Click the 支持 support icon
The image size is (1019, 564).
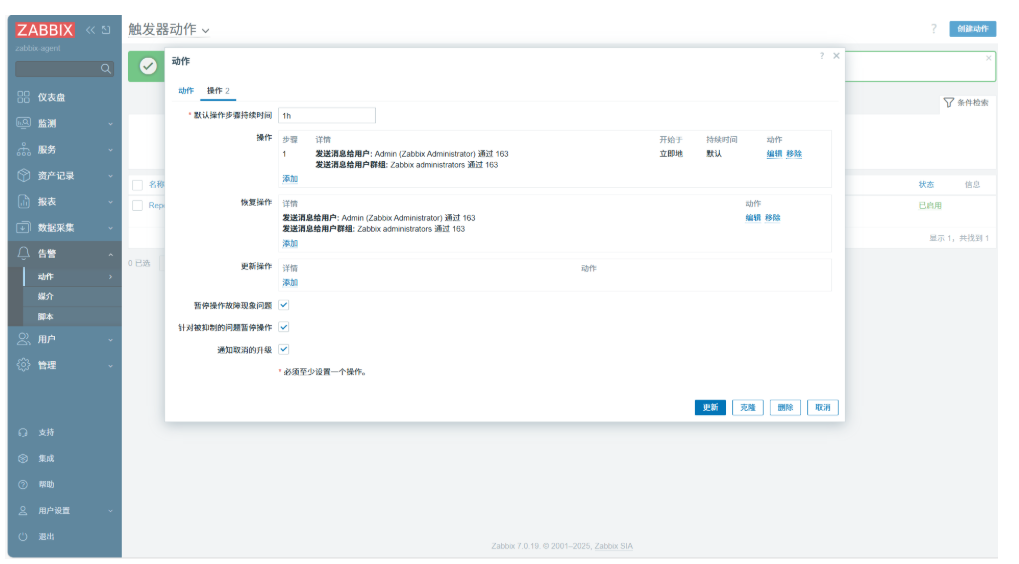click(23, 432)
